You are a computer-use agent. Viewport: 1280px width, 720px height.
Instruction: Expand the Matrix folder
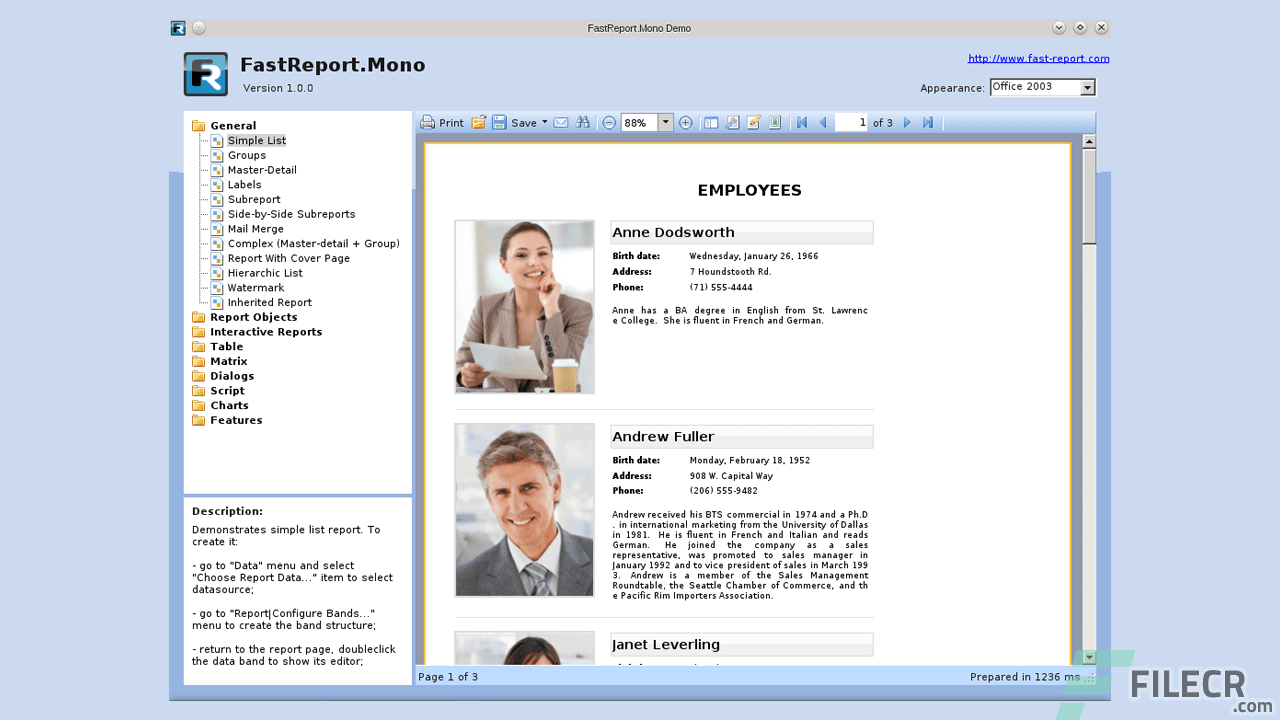click(220, 361)
